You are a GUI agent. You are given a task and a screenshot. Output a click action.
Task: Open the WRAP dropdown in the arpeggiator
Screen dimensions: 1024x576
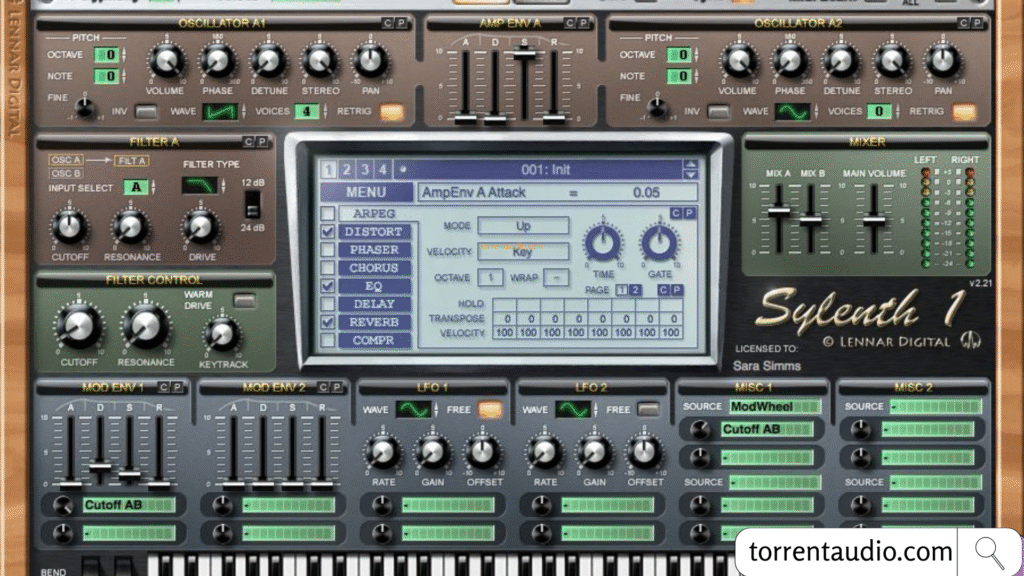tap(557, 277)
